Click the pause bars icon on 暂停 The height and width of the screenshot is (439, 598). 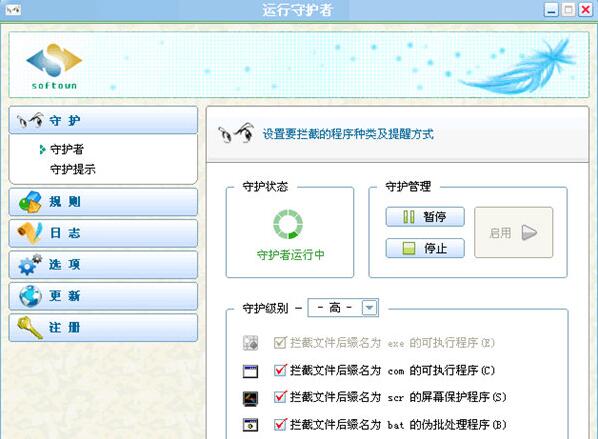click(x=409, y=217)
